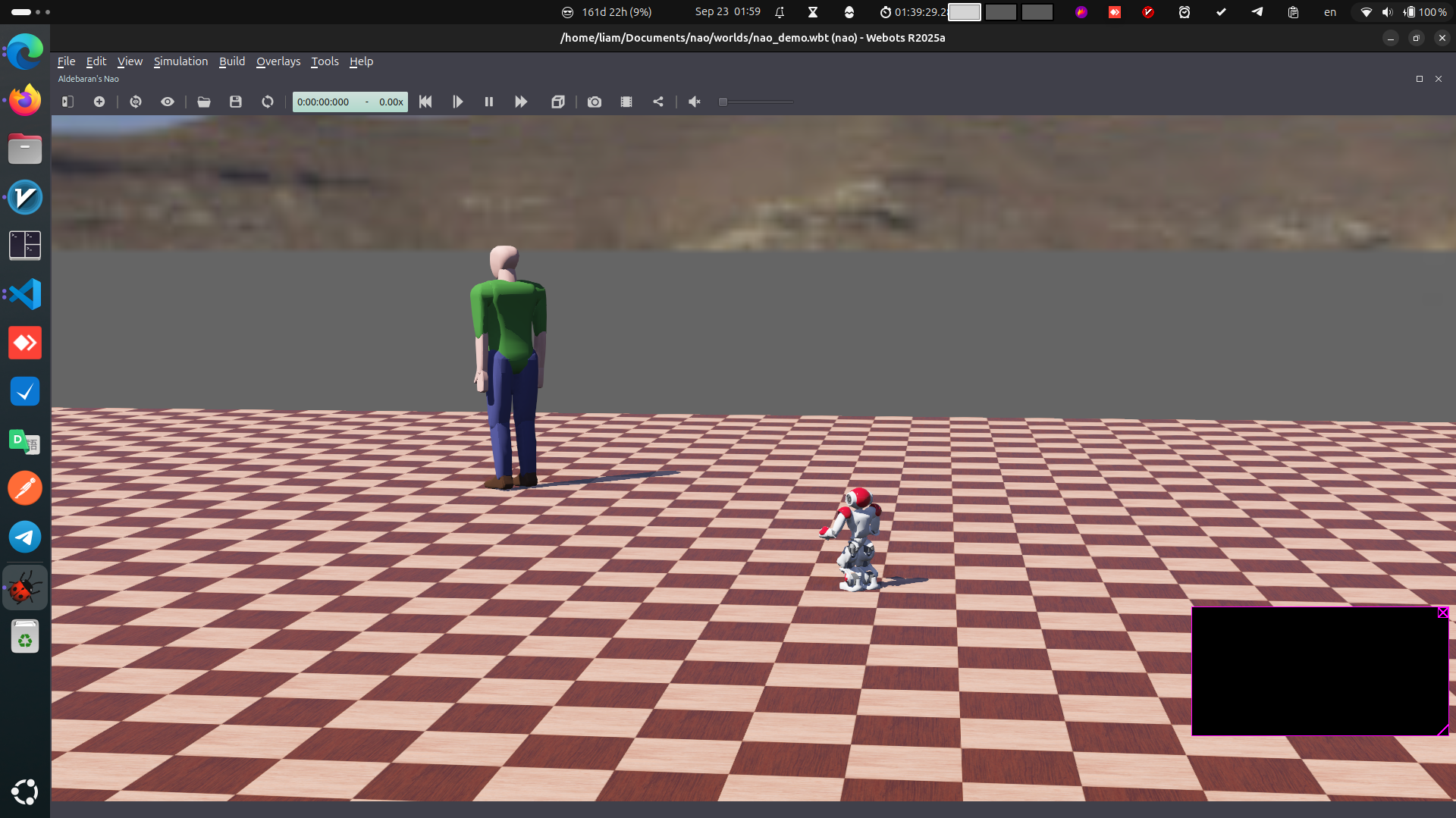1456x818 pixels.
Task: Toggle the scene tree side panel
Action: click(x=67, y=102)
